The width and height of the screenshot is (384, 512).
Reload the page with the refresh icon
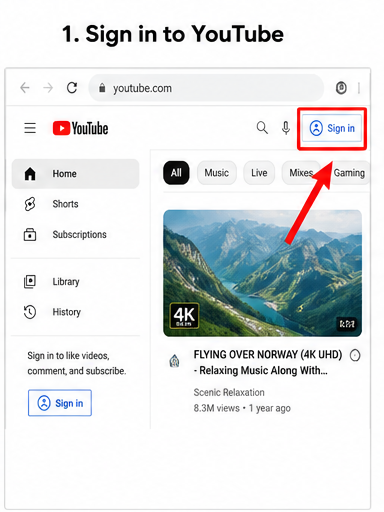tap(72, 88)
